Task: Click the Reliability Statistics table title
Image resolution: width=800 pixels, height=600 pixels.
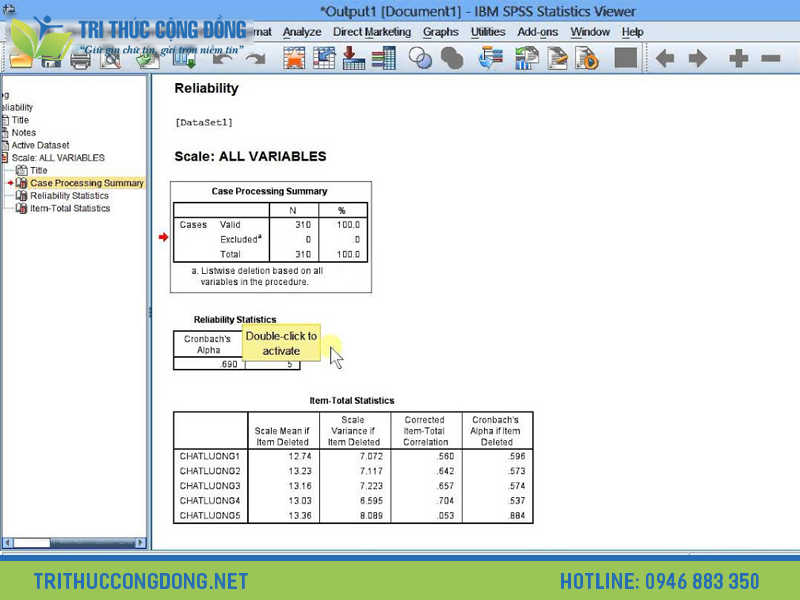Action: tap(235, 320)
